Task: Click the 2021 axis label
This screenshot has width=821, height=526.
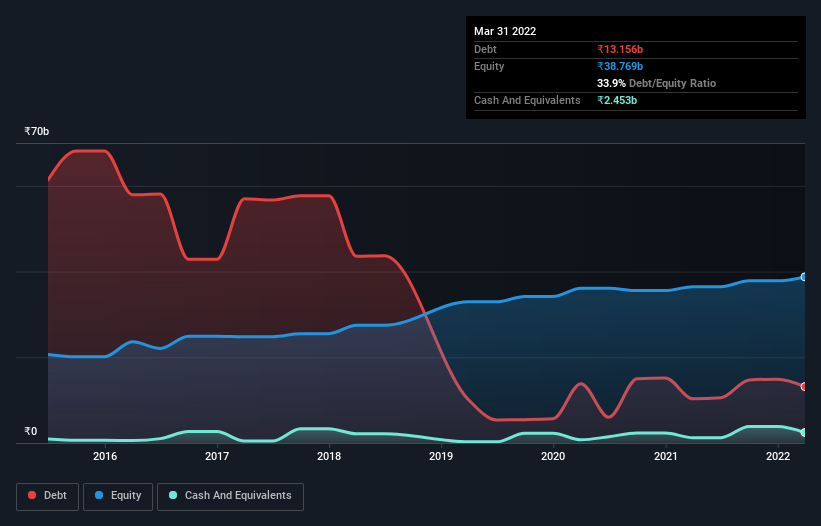Action: tap(665, 456)
